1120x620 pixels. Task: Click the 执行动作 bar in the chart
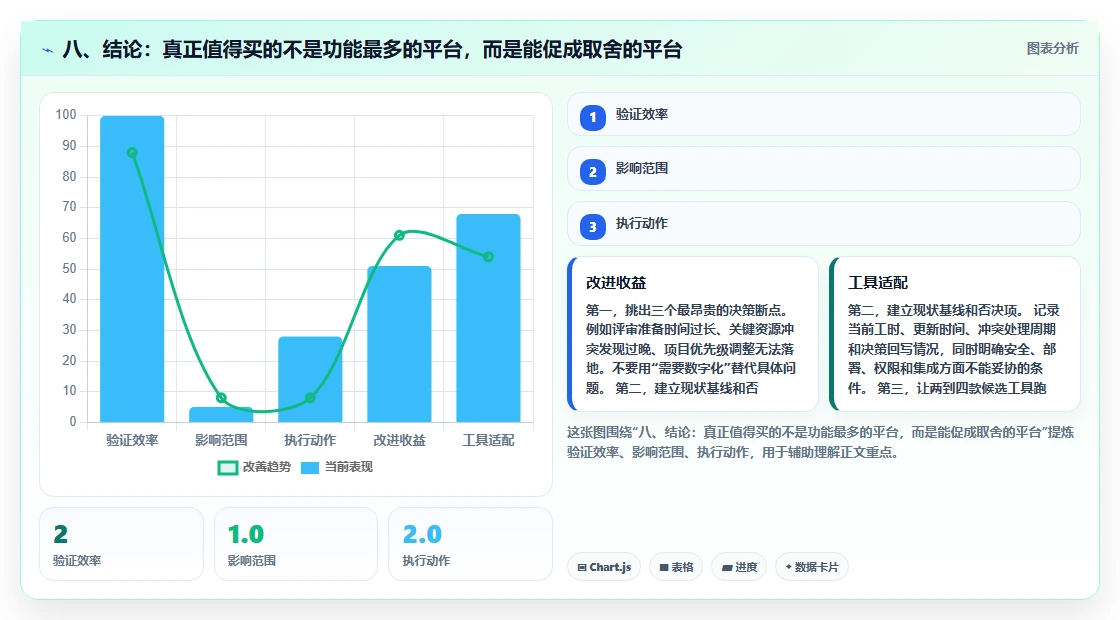[x=310, y=379]
